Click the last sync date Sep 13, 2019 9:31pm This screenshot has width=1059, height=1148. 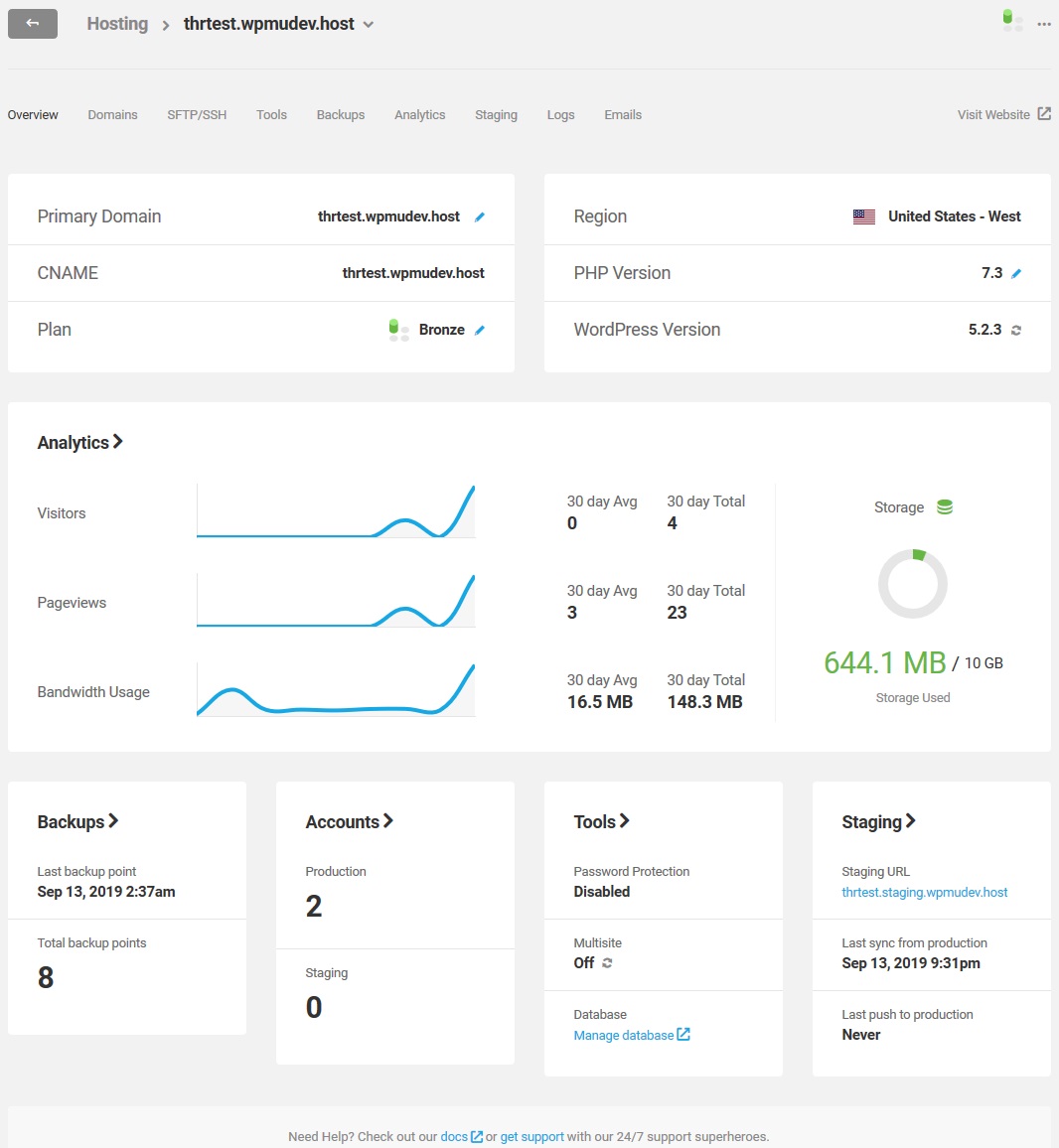pos(910,963)
